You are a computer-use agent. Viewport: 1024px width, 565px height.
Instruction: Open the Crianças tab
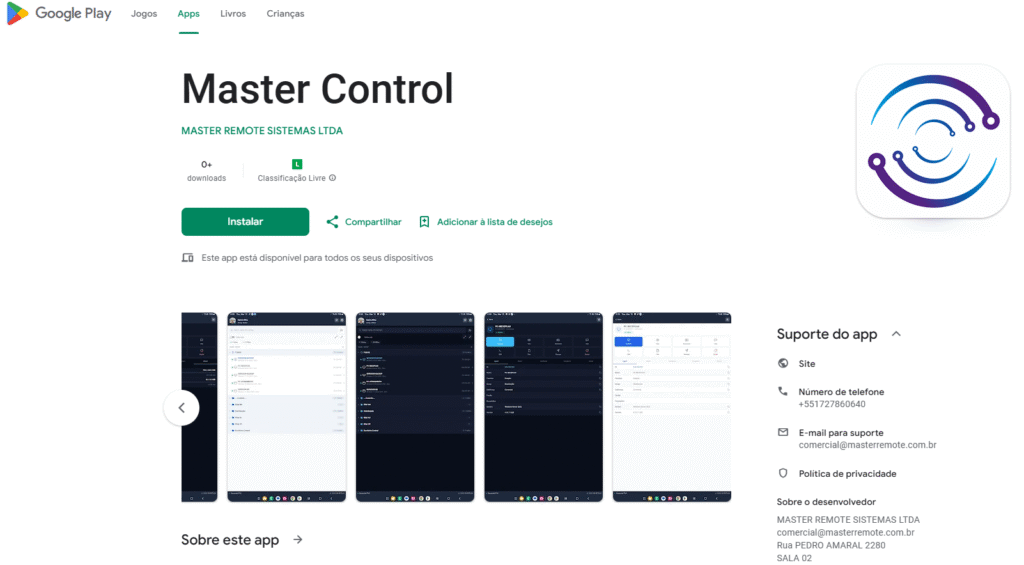[285, 14]
